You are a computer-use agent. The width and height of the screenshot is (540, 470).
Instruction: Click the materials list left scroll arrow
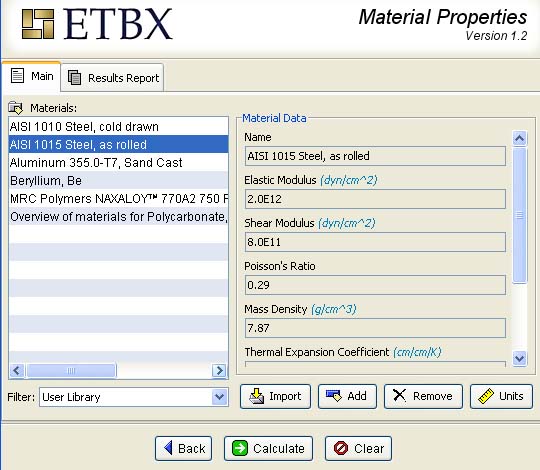coord(17,370)
